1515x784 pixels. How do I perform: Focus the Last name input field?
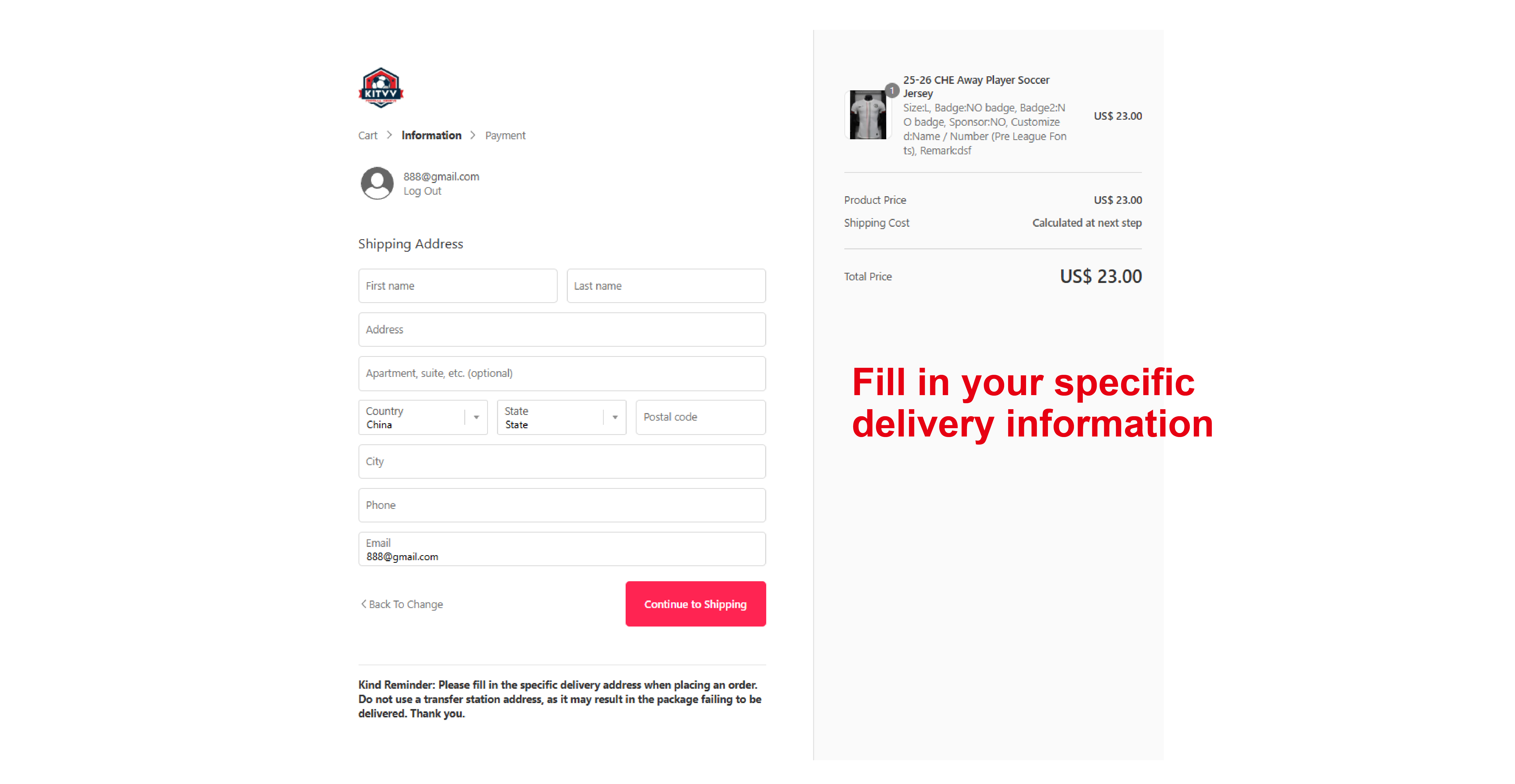pos(666,286)
